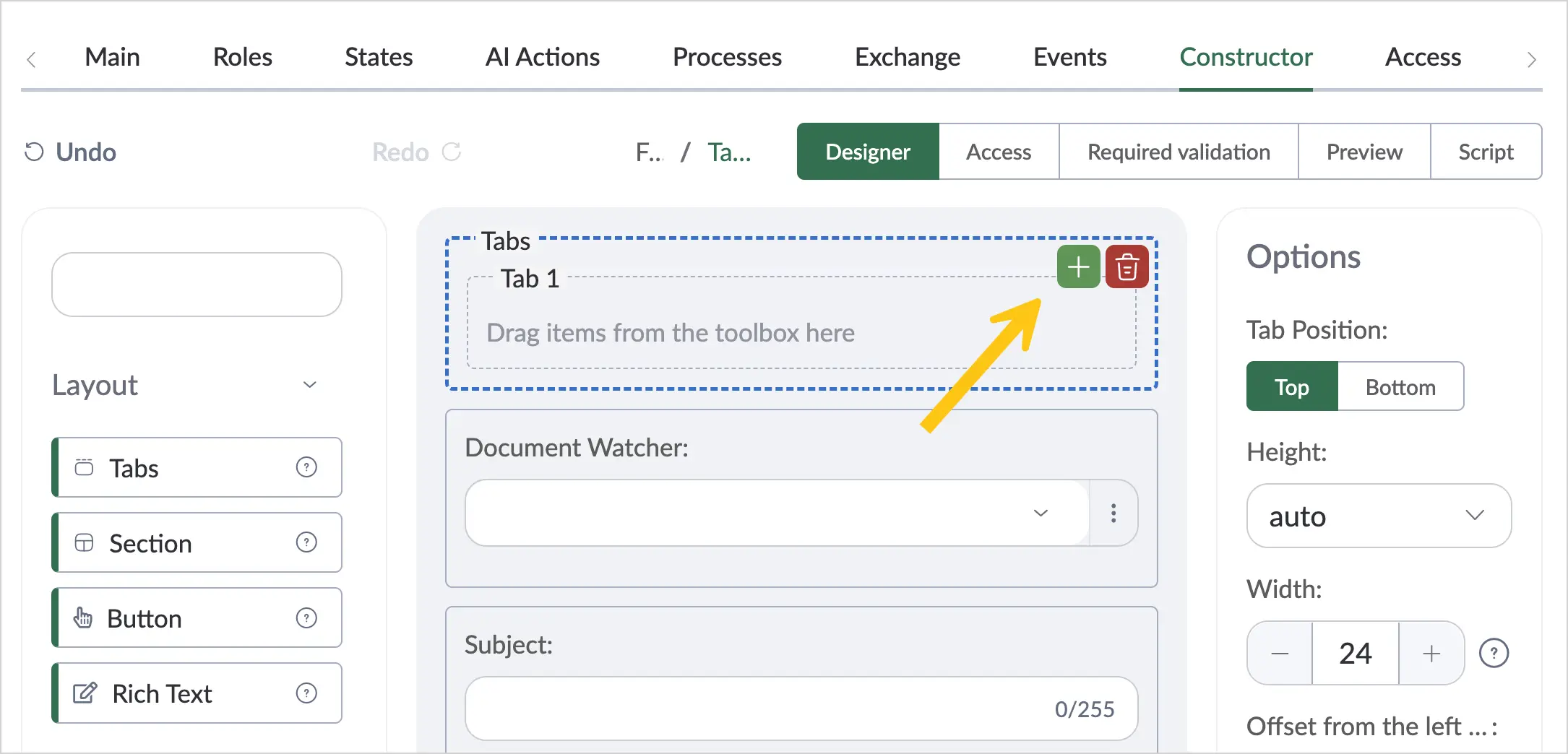
Task: Switch to Designer mode
Action: (868, 152)
